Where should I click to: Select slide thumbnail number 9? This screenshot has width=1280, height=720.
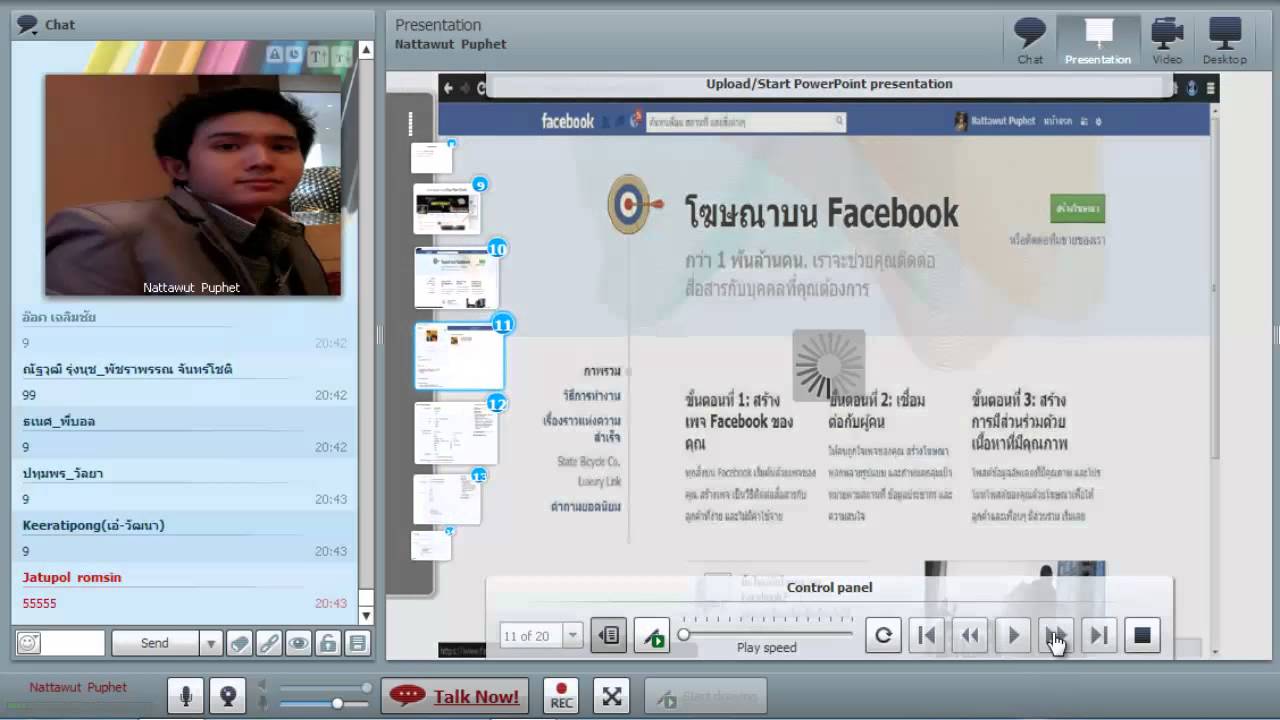click(447, 209)
